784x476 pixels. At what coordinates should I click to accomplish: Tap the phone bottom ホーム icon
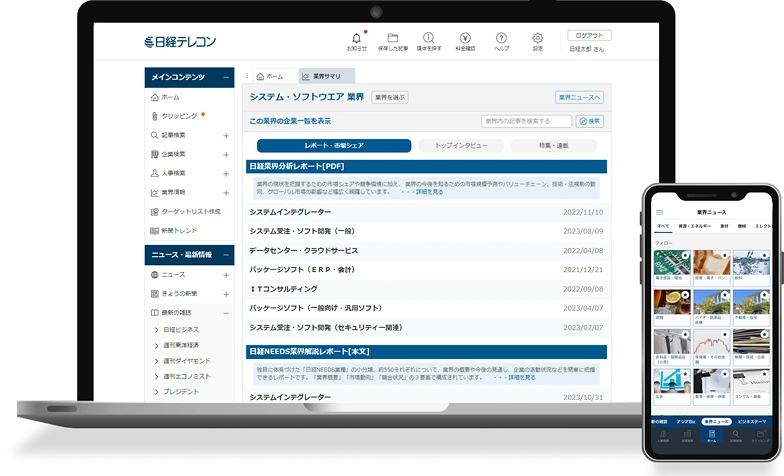point(712,436)
